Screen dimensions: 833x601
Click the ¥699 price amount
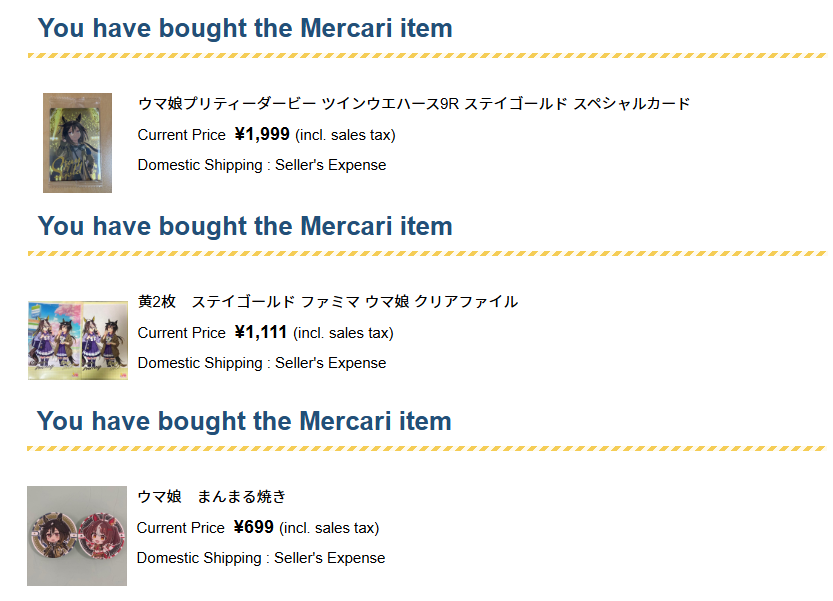pos(254,527)
